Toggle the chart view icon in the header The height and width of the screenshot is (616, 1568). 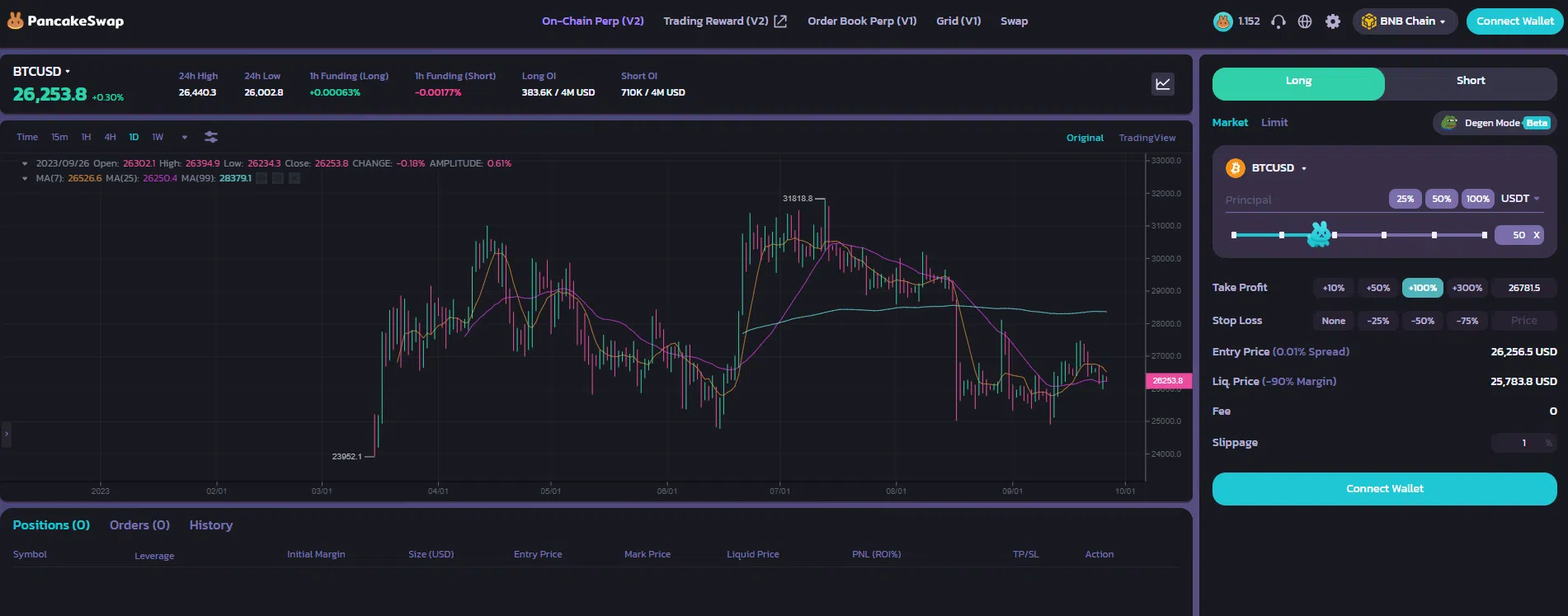[x=1163, y=83]
